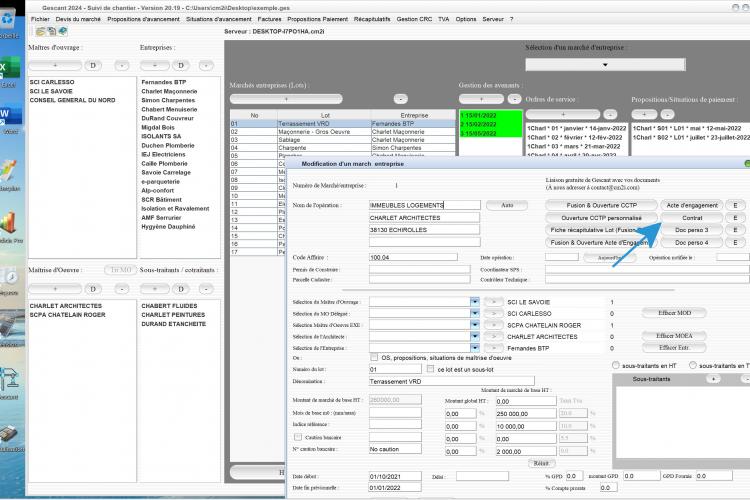Select SCI CARLESSO in Maîtres d'ouvrage list
This screenshot has height=500, width=750.
pyautogui.click(x=52, y=82)
